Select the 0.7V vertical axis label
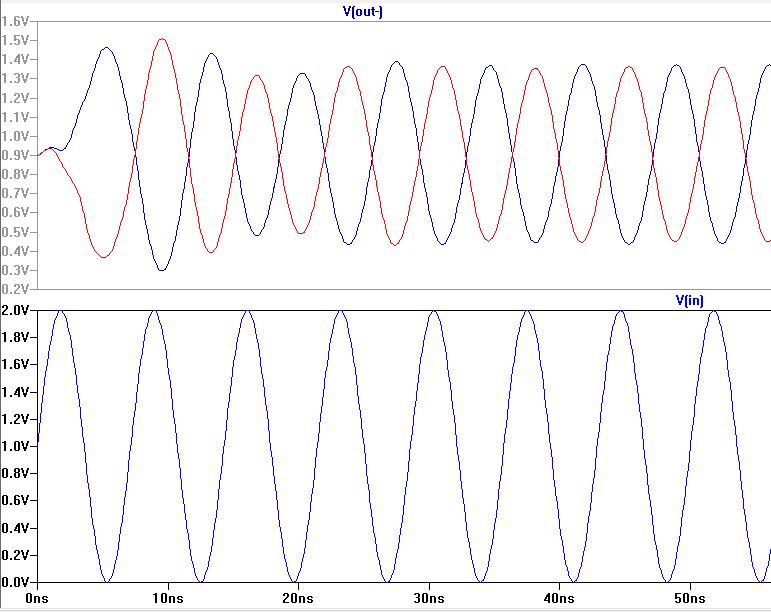 point(15,193)
